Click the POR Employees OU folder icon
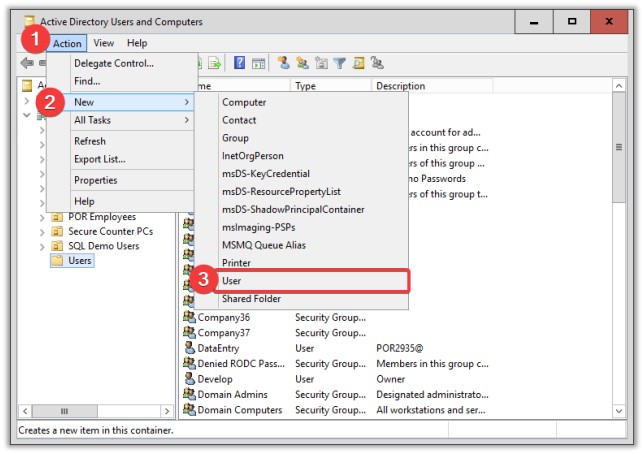 click(x=57, y=217)
